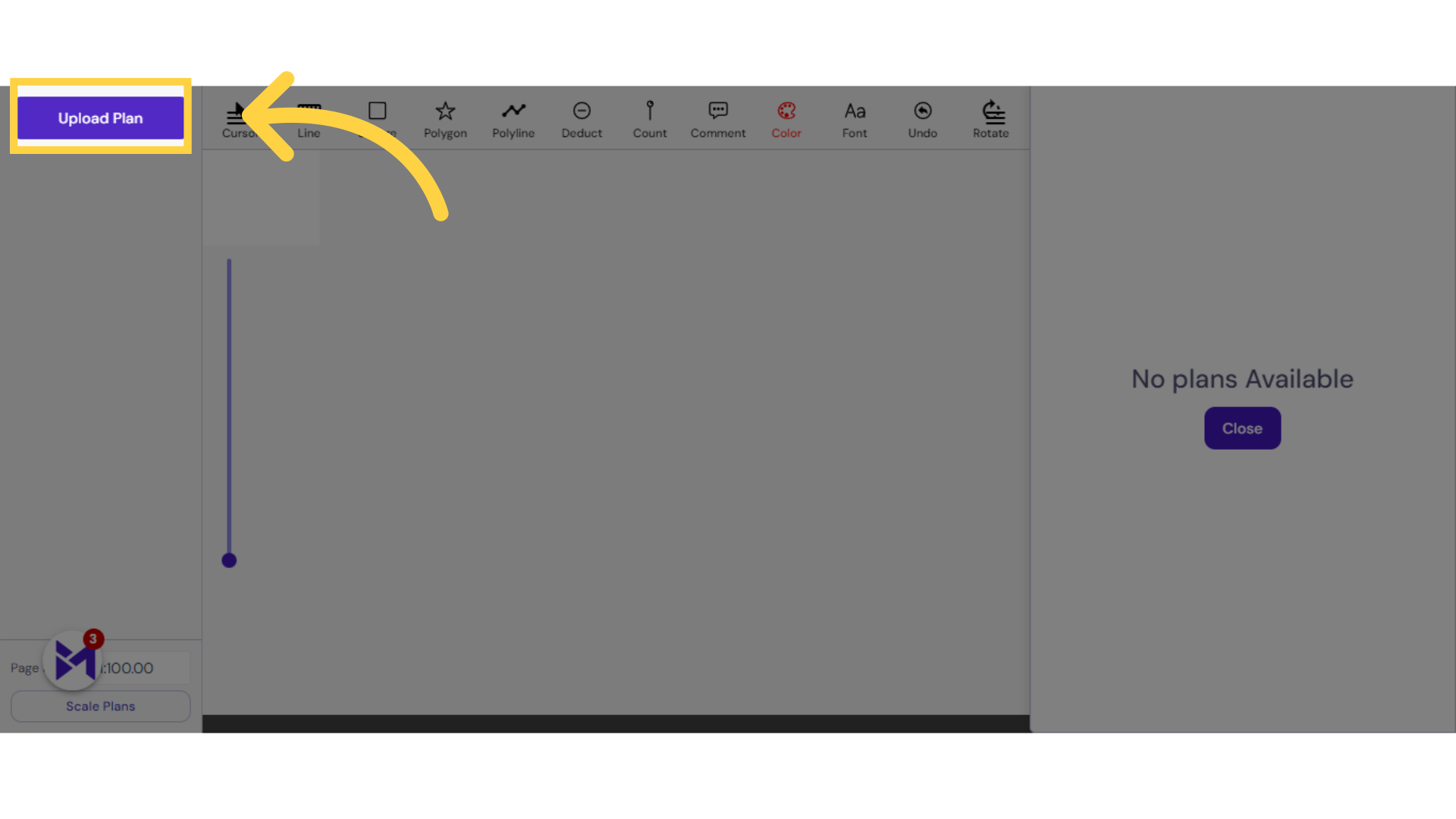Click the Scale Plans button
Screen dimensions: 1456x819
[100, 706]
